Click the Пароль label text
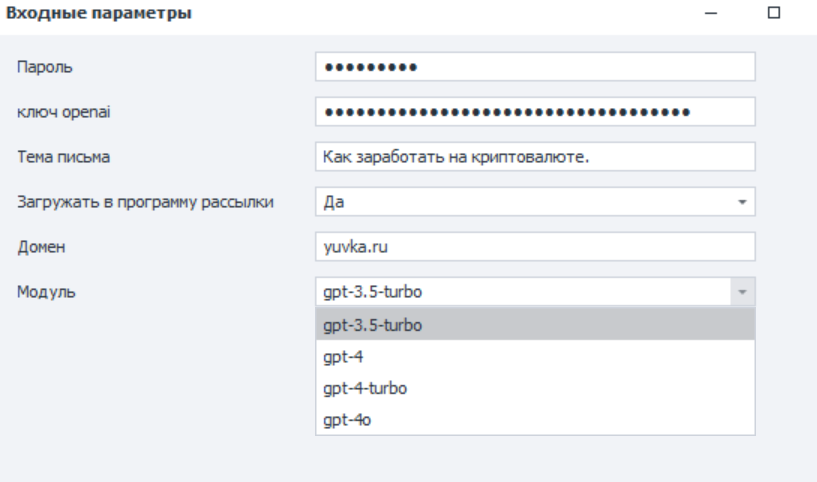 40,67
